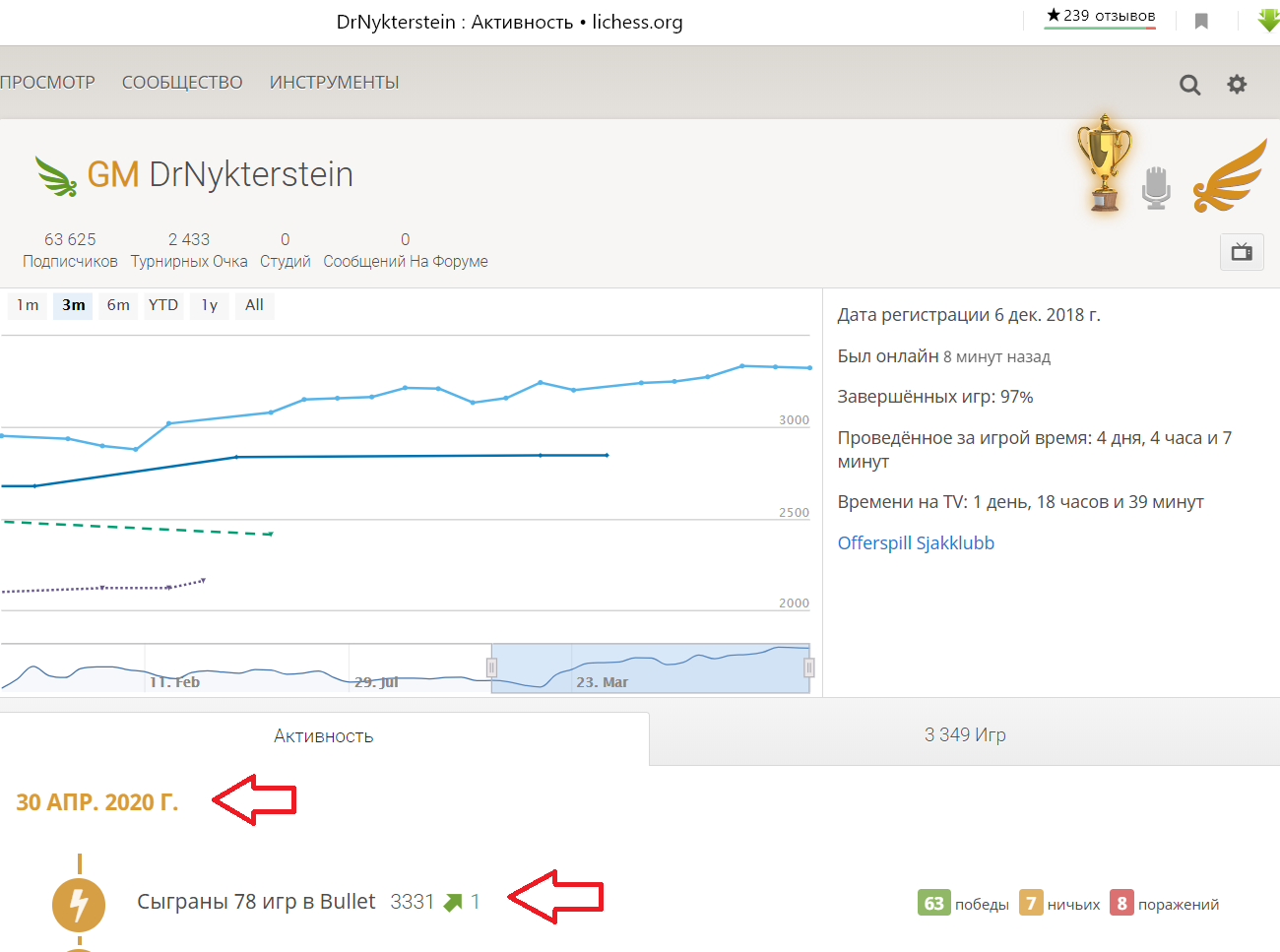
Task: Click the golden trophy icon
Action: point(1104,163)
